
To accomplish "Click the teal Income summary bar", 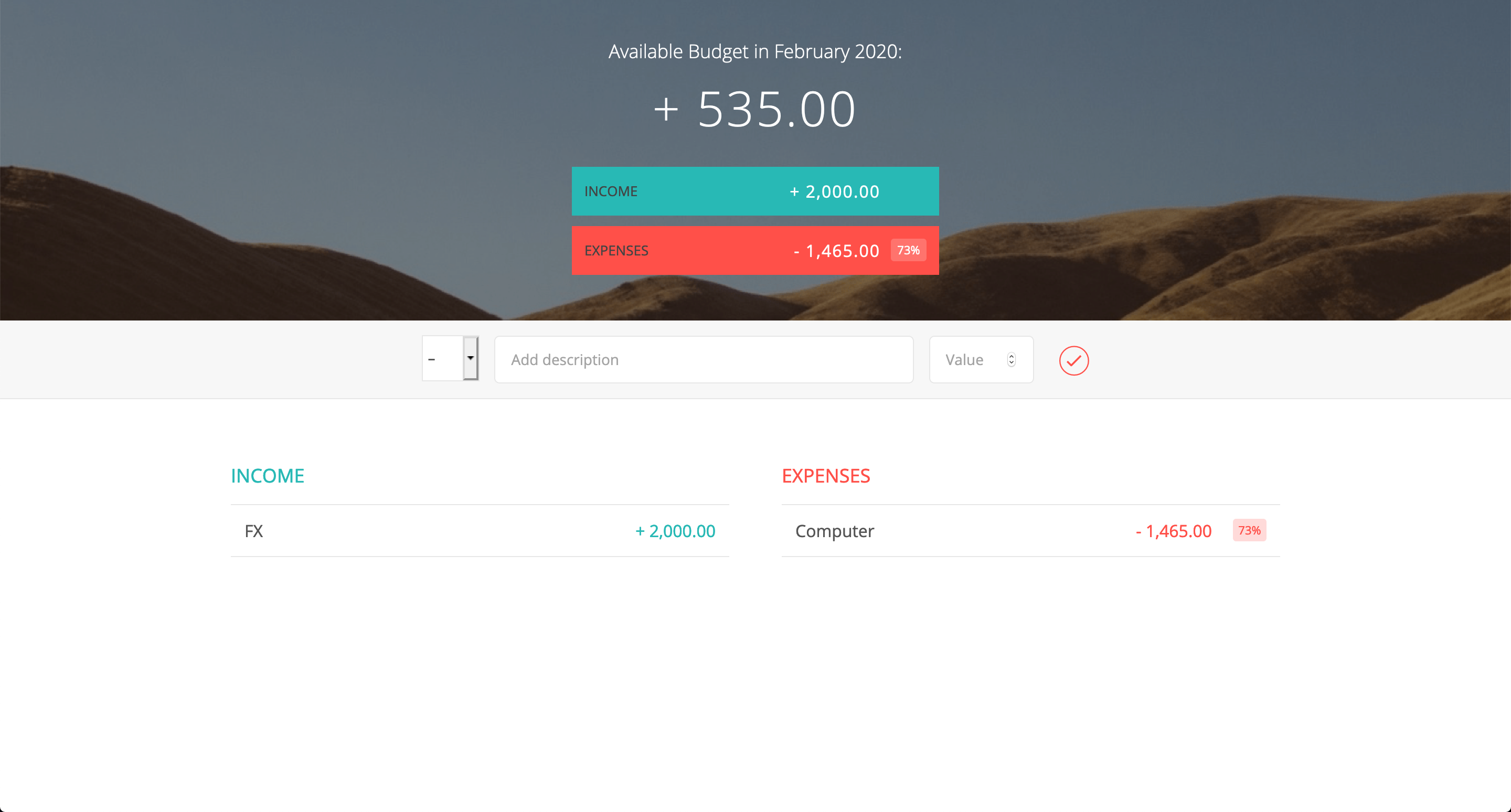I will [x=755, y=191].
